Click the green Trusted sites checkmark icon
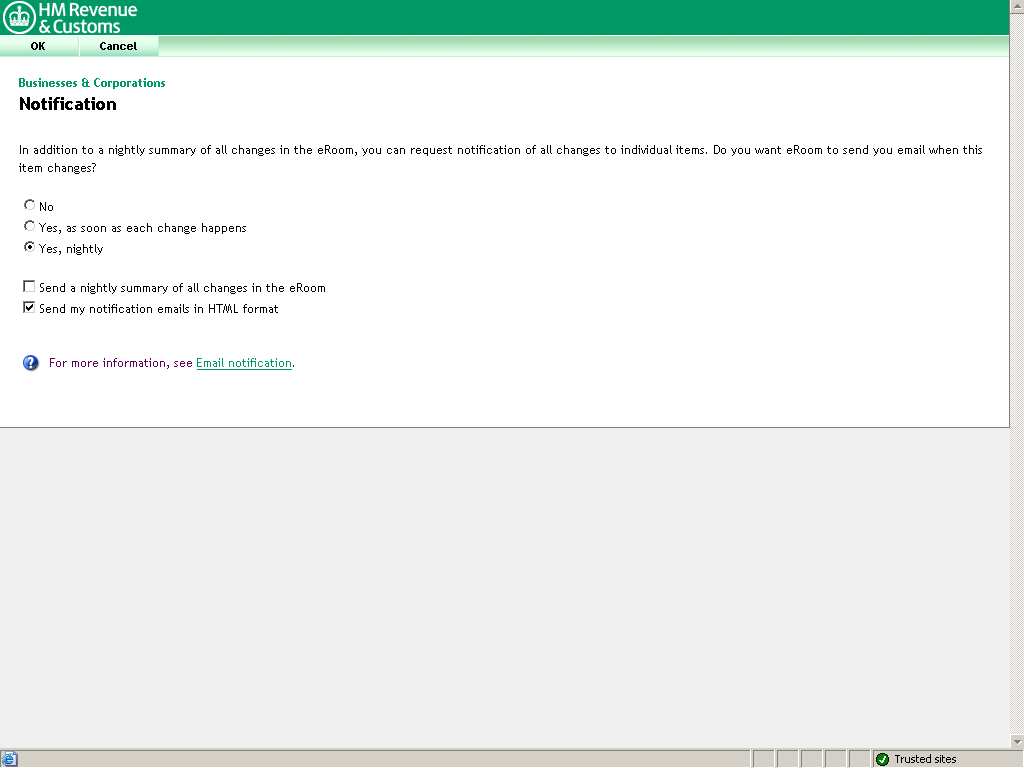Screen dimensions: 1024x768 click(882, 759)
